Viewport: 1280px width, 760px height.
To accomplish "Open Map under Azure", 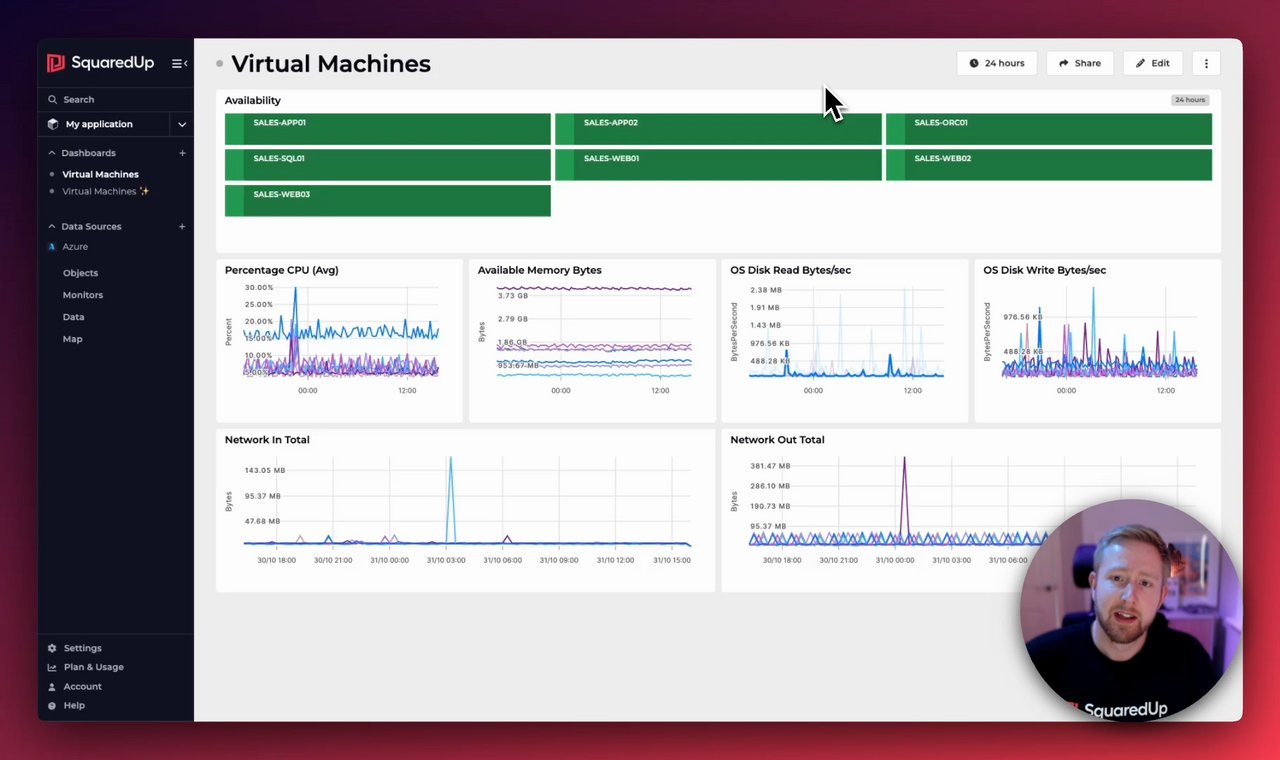I will click(x=72, y=339).
